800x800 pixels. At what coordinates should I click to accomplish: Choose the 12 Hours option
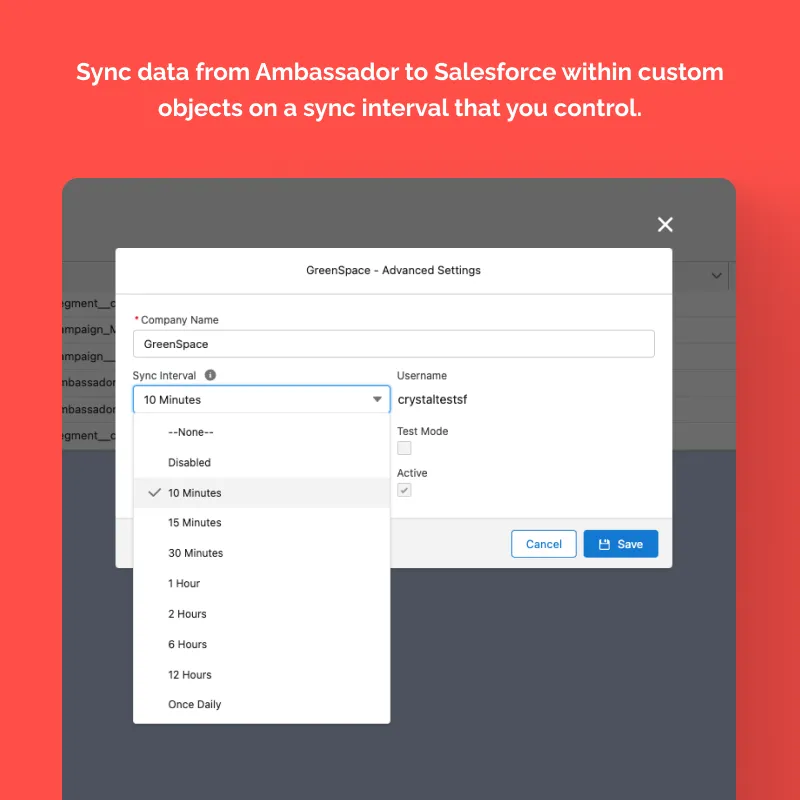coord(261,674)
